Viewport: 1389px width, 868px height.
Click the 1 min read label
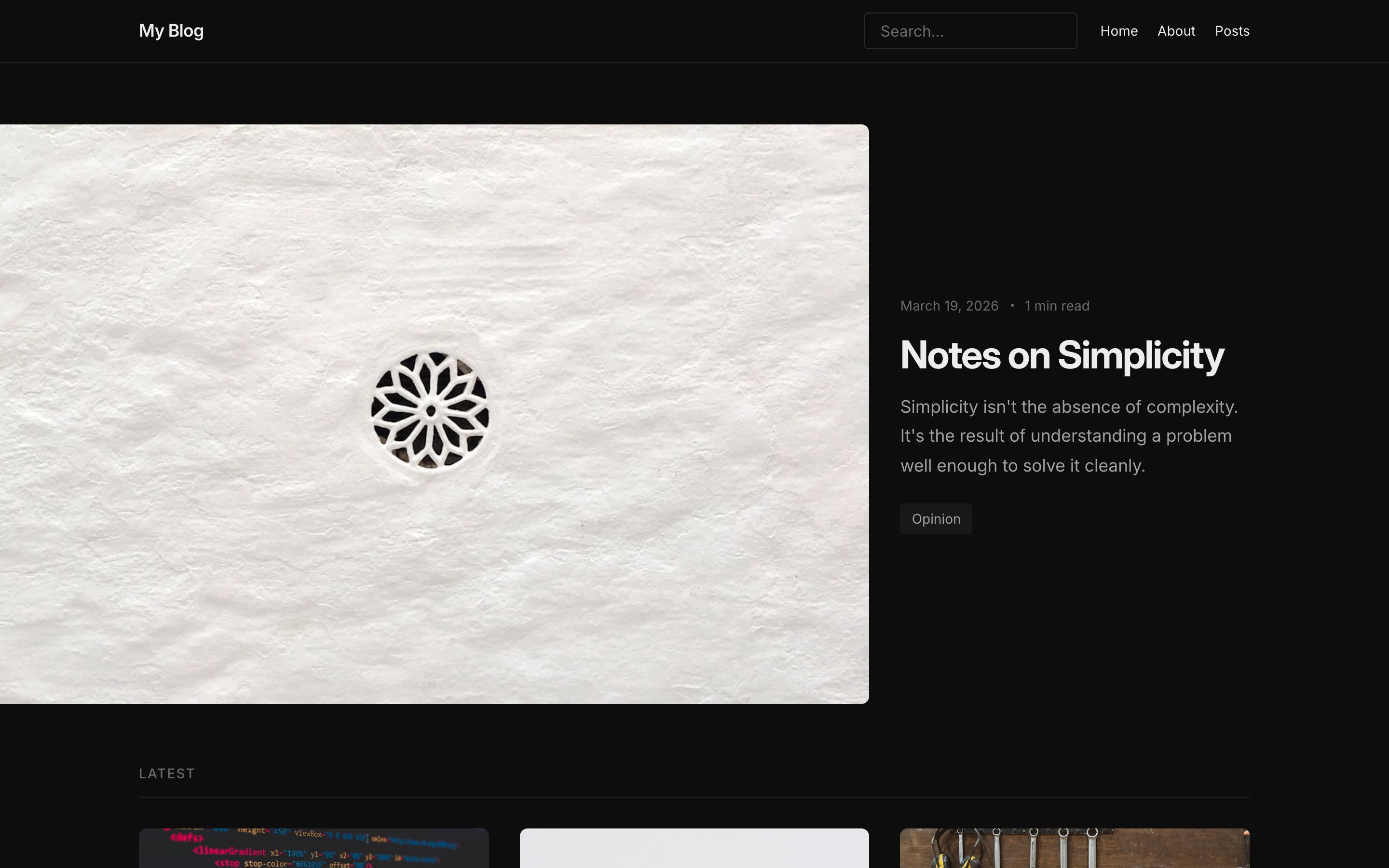point(1057,306)
